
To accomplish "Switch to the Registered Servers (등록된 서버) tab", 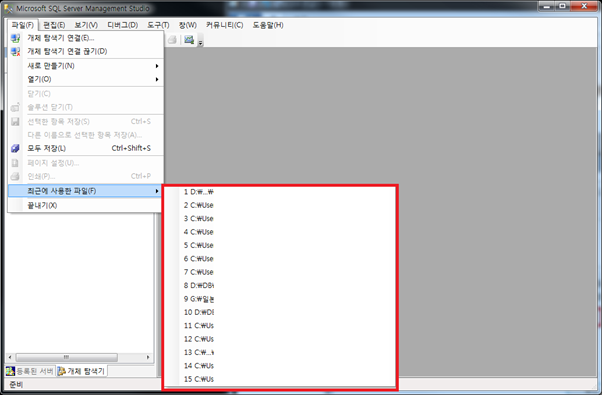I will 30,371.
